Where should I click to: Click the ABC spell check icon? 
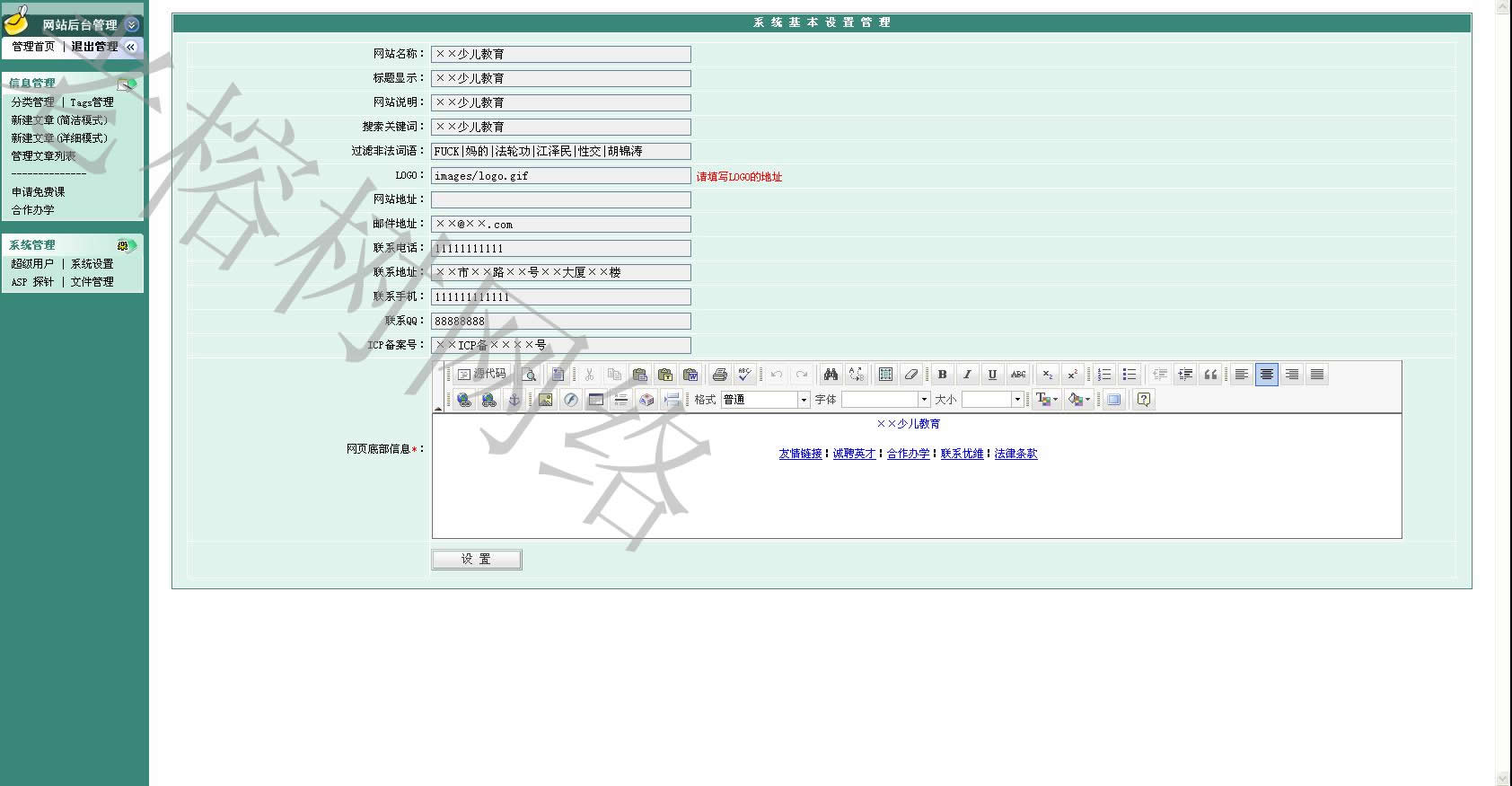pos(744,375)
